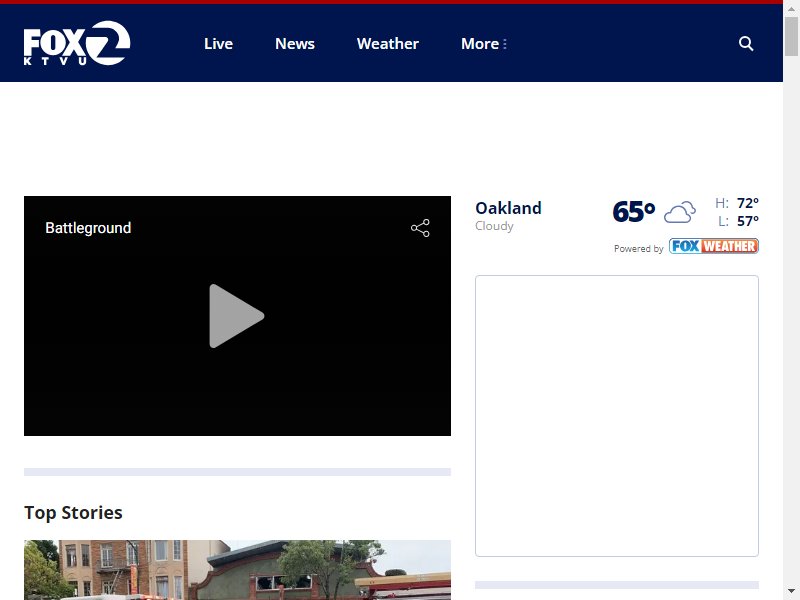Click the Oakland weather location link
The height and width of the screenshot is (600, 800).
coord(508,208)
